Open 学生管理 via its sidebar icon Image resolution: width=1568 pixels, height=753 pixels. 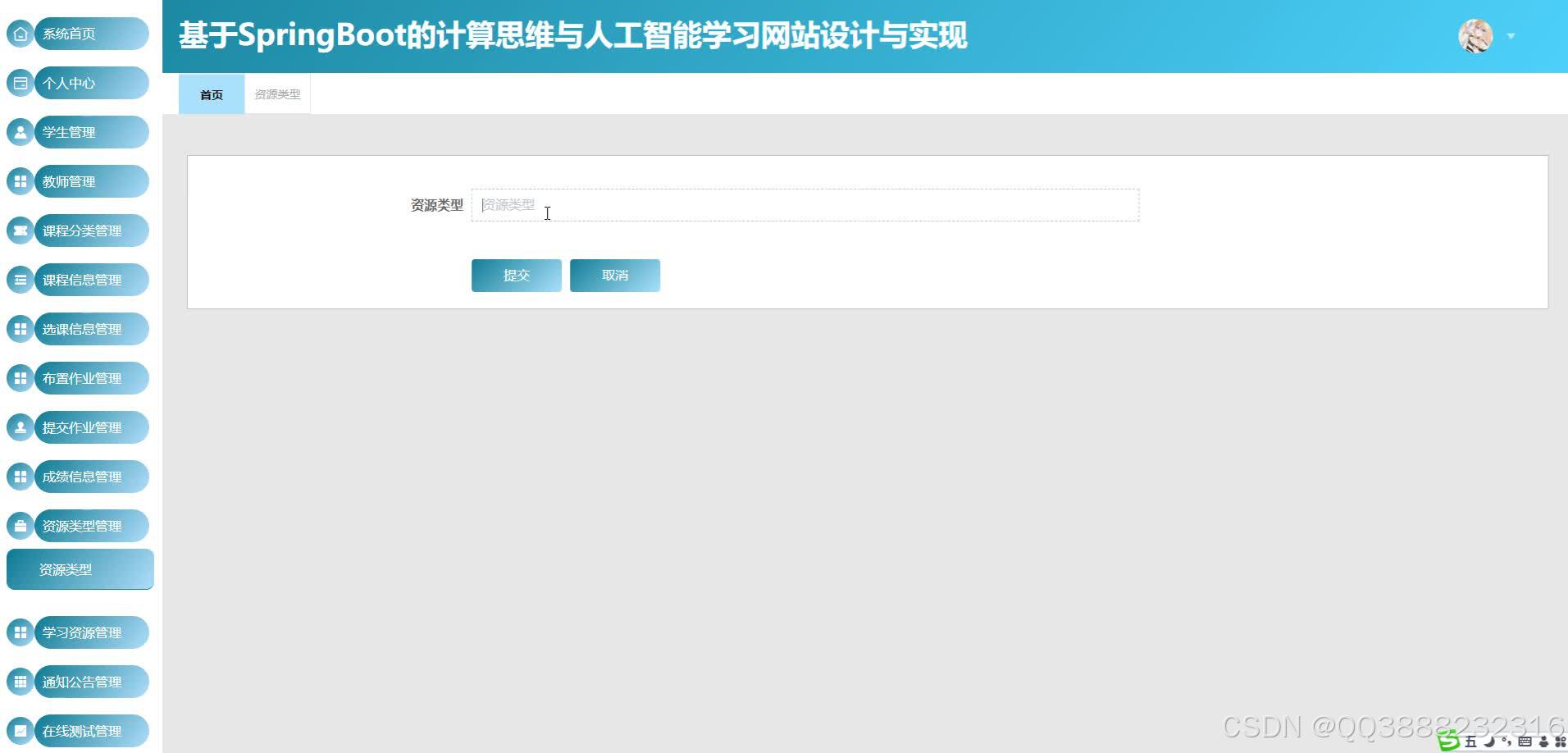21,132
